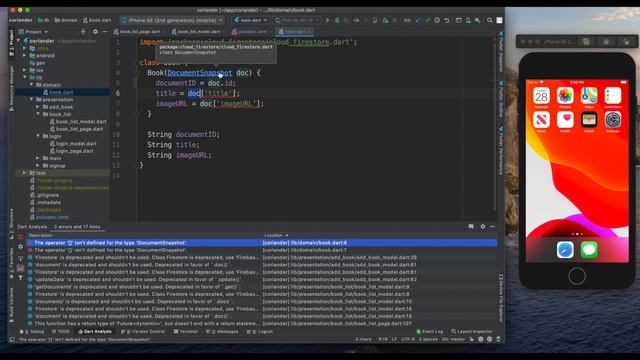Viewport: 640px width, 360px height.
Task: Open Project panel gear settings
Action: tap(95, 31)
